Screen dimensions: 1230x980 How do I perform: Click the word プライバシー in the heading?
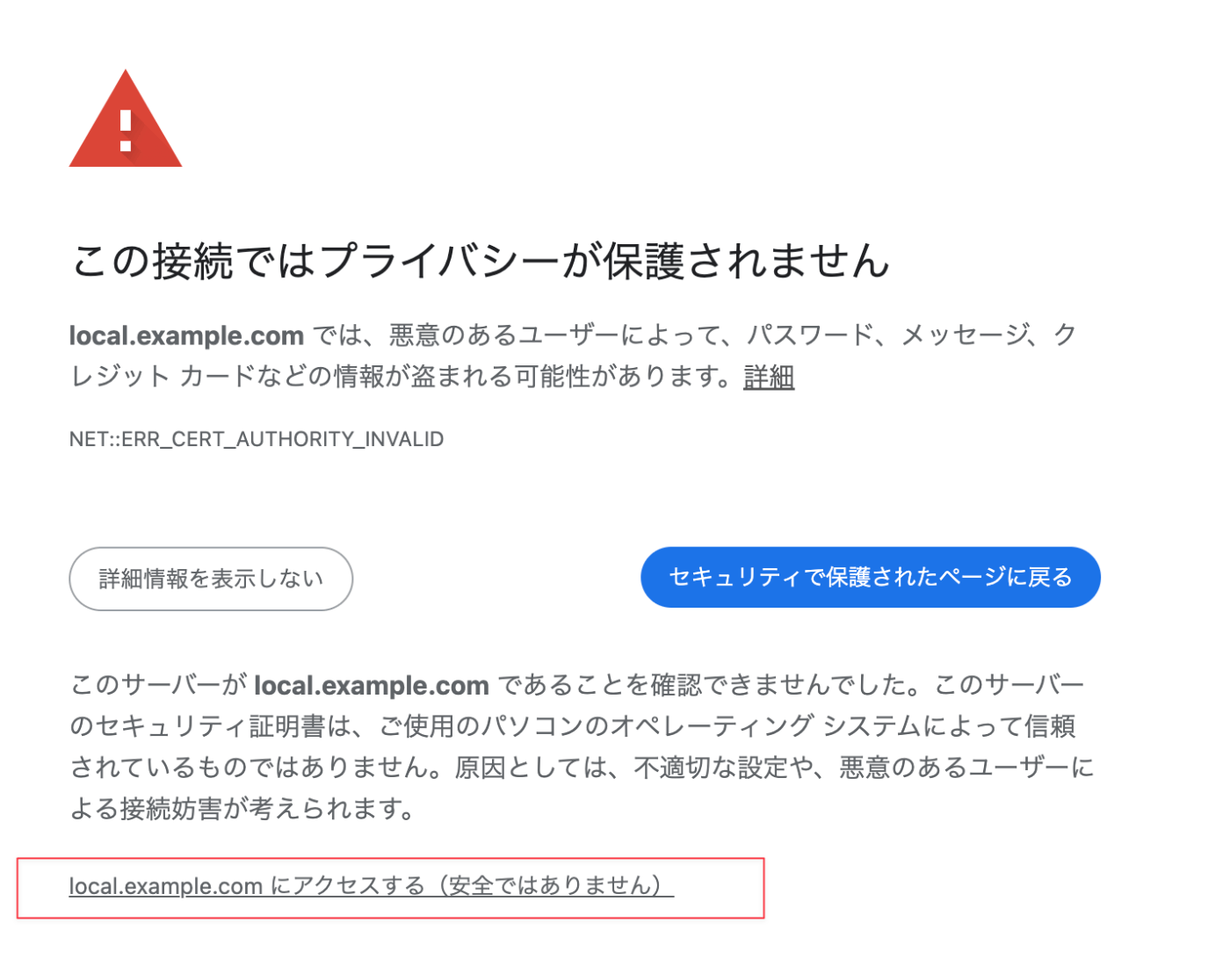click(439, 262)
